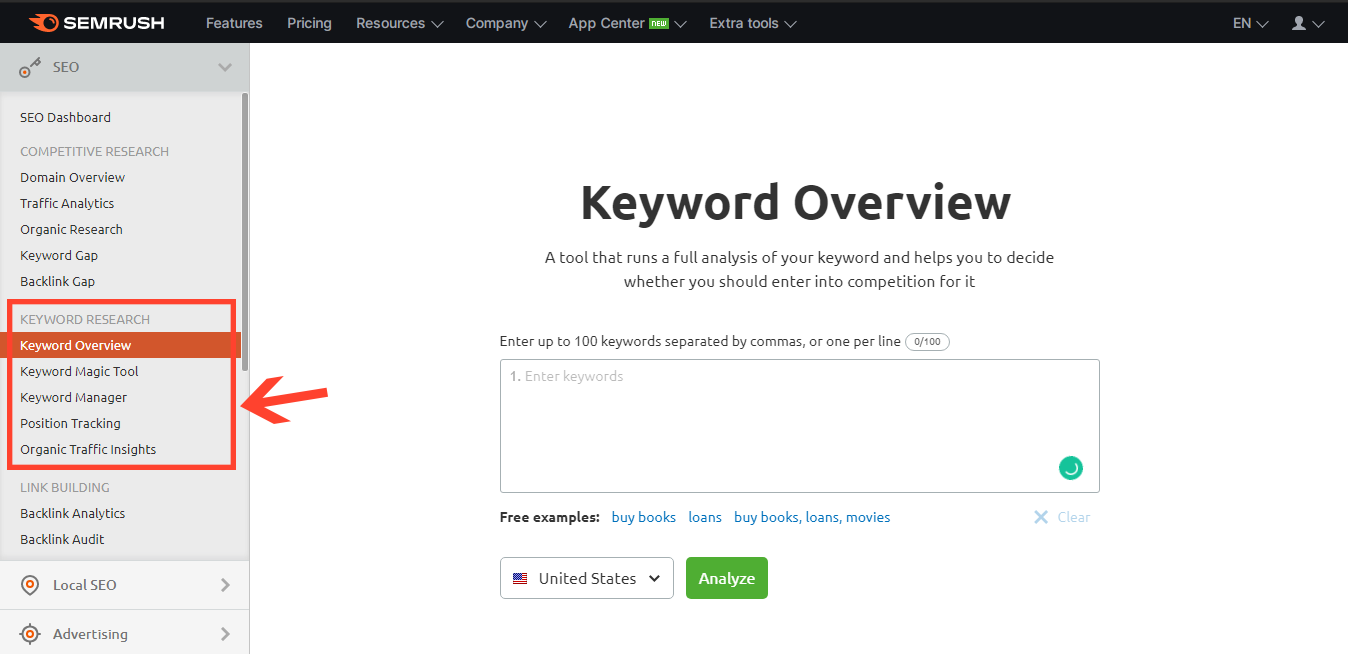
Task: Click the Keyword Overview page title
Action: [796, 202]
